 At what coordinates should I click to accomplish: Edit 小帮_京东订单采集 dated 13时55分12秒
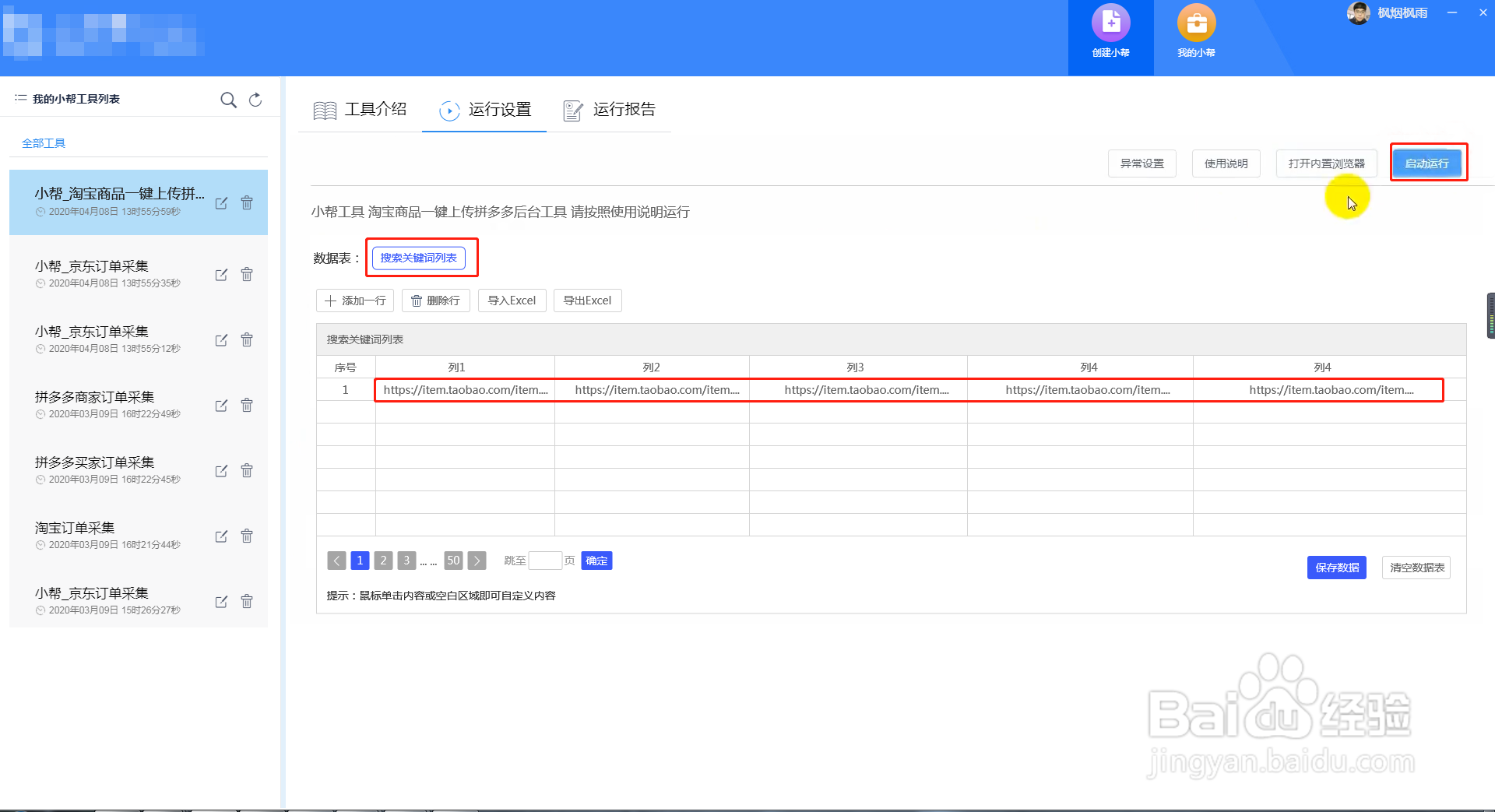pyautogui.click(x=221, y=339)
